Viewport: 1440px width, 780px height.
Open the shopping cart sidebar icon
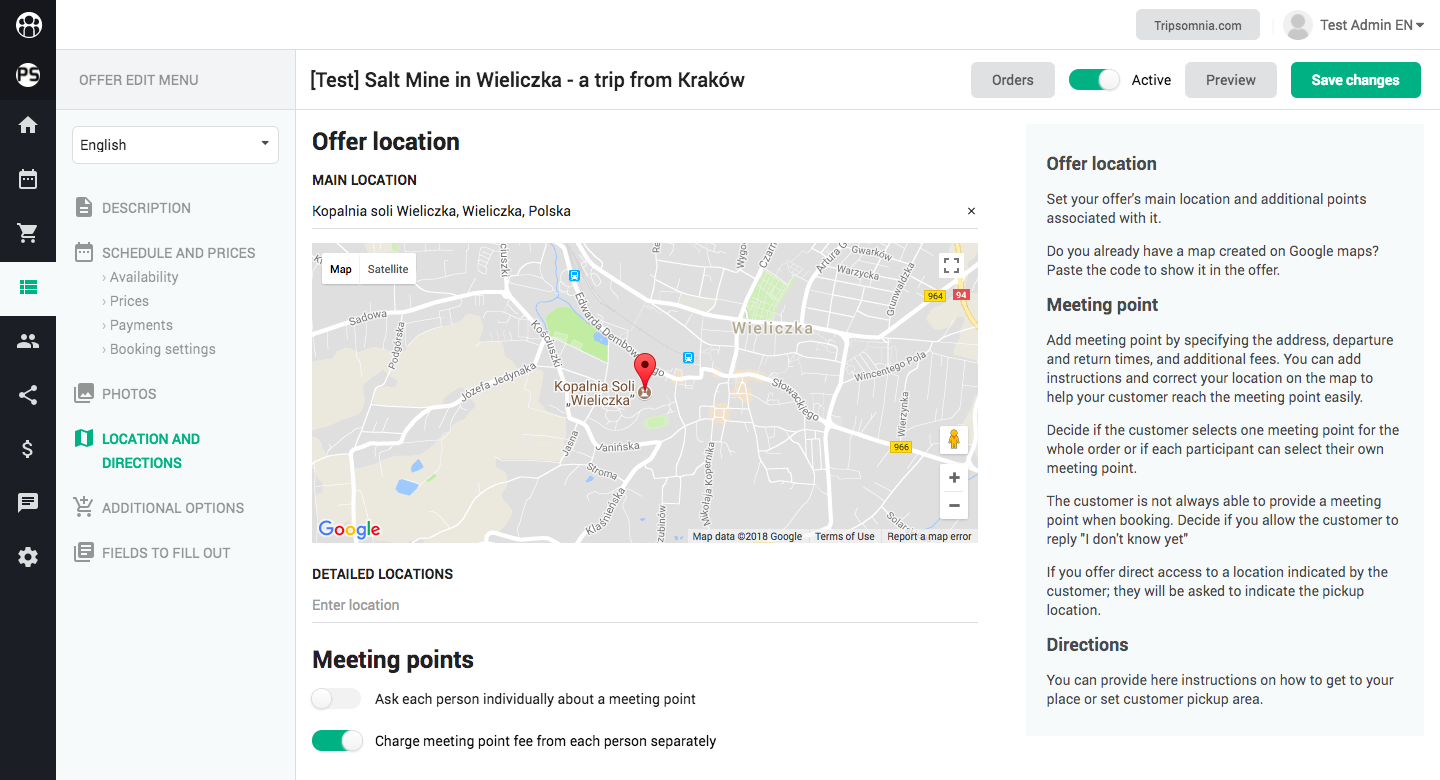(28, 234)
